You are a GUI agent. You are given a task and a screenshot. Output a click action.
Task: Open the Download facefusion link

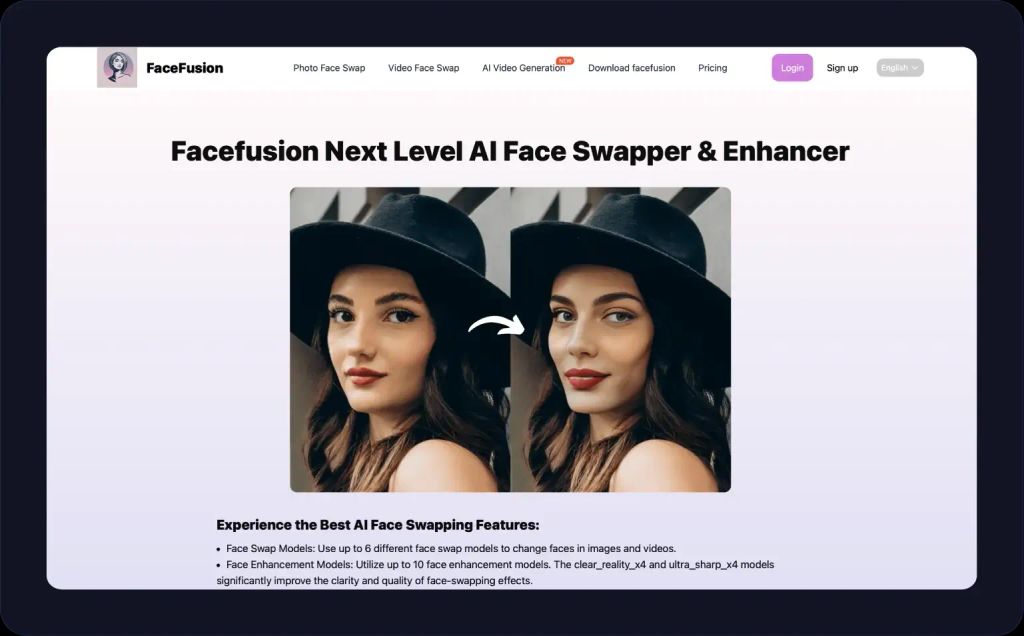click(632, 68)
